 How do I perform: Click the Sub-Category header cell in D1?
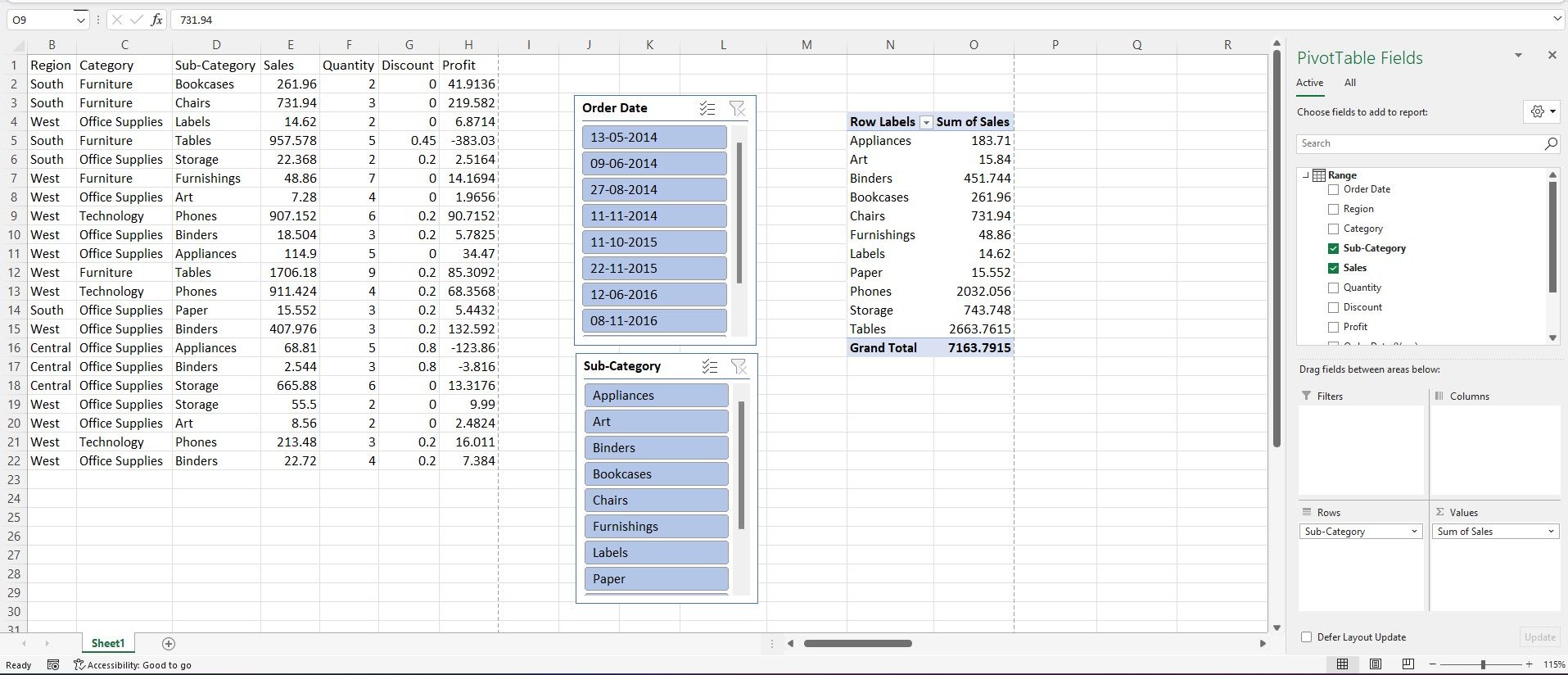[x=216, y=66]
